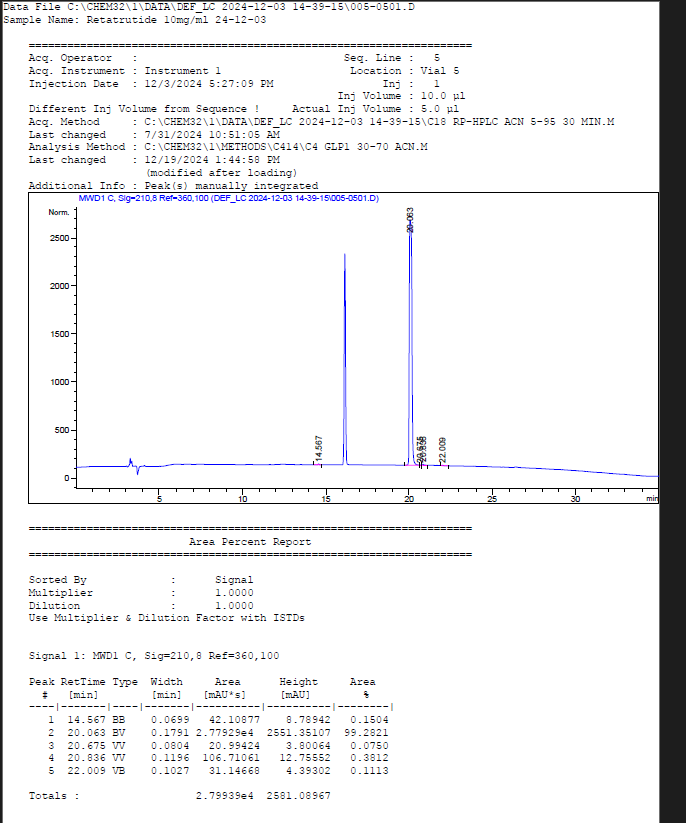This screenshot has height=823, width=686.
Task: Click the Analysis Method file path
Action: (x=286, y=147)
